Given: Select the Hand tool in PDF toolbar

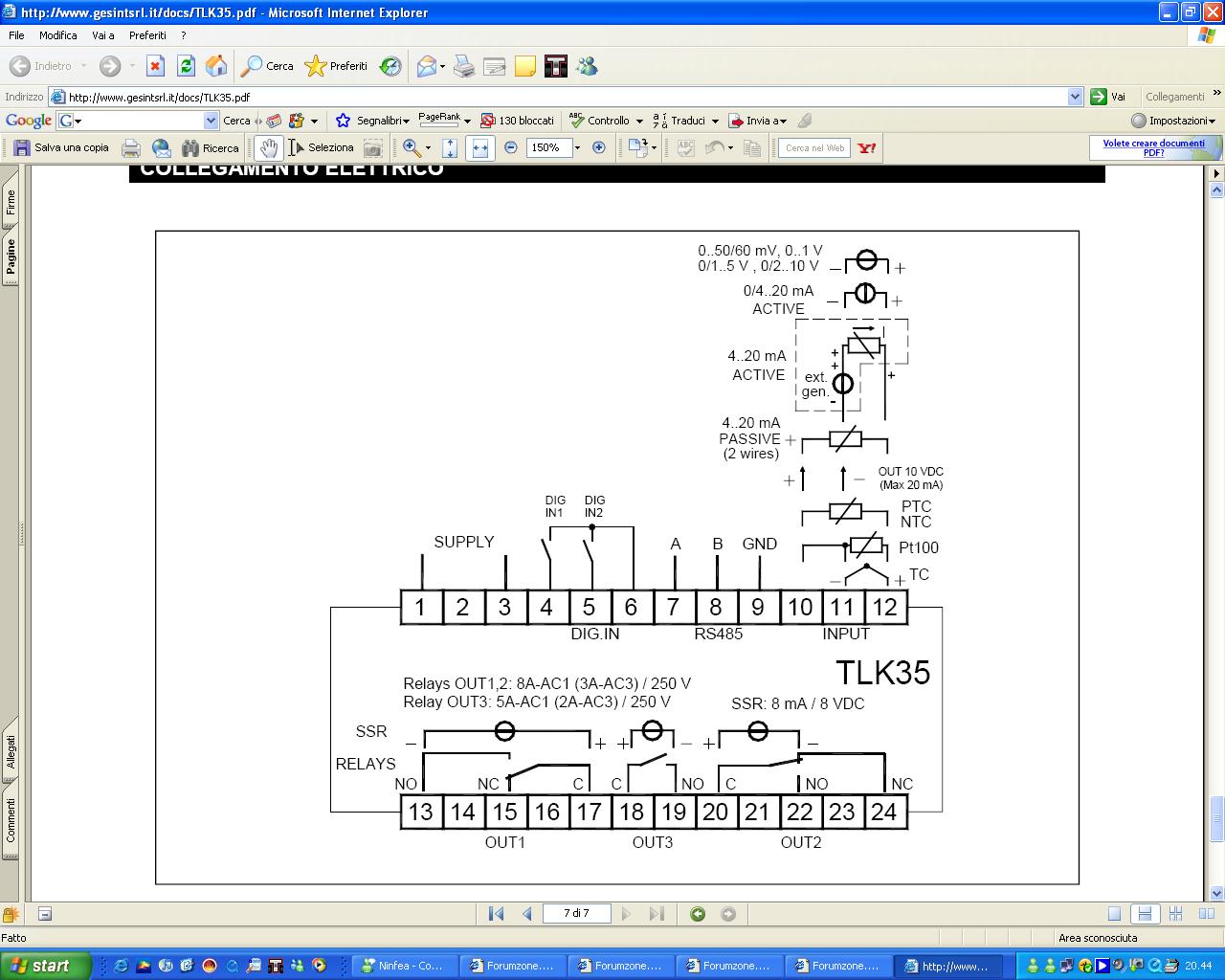Looking at the screenshot, I should click(268, 147).
